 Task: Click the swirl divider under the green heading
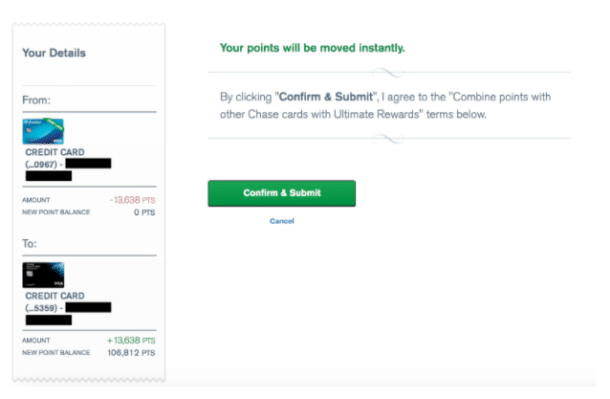click(388, 72)
